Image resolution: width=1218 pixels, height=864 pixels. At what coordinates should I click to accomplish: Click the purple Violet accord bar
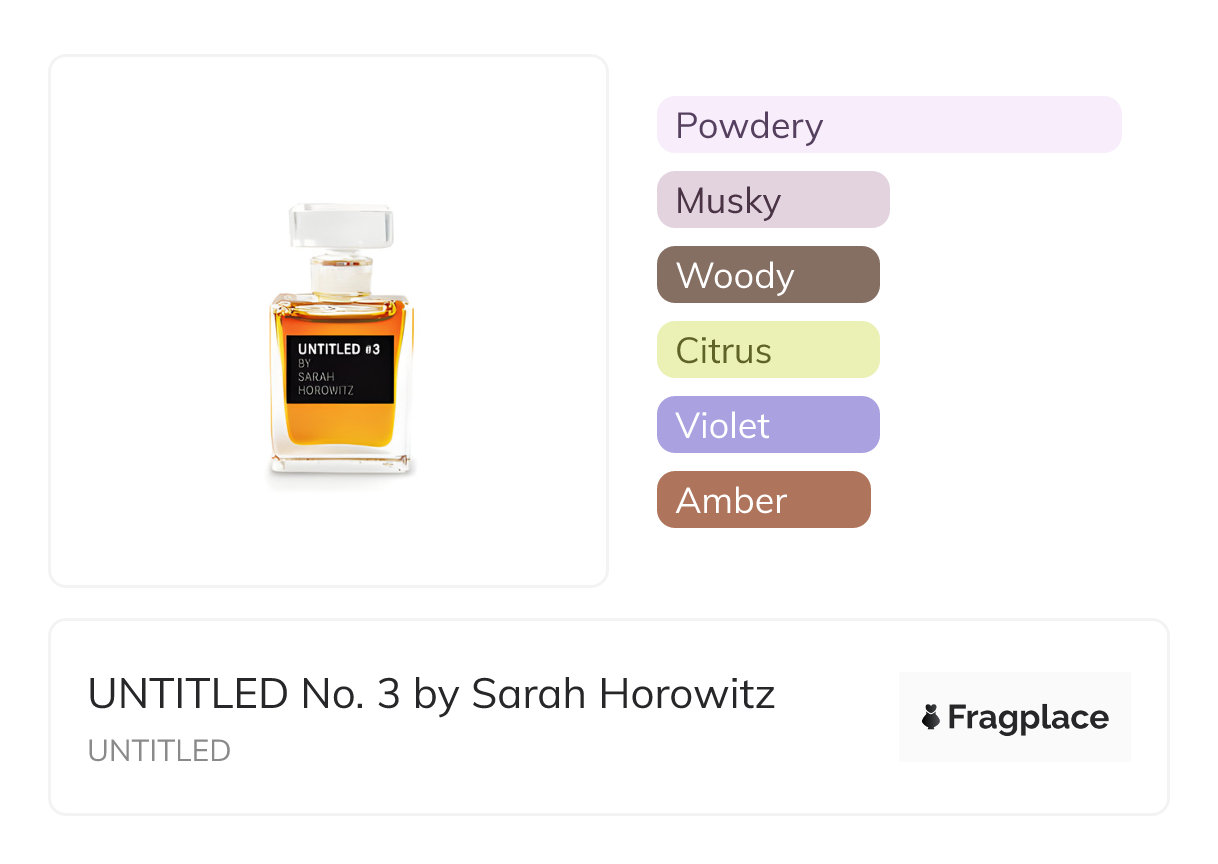coord(768,425)
